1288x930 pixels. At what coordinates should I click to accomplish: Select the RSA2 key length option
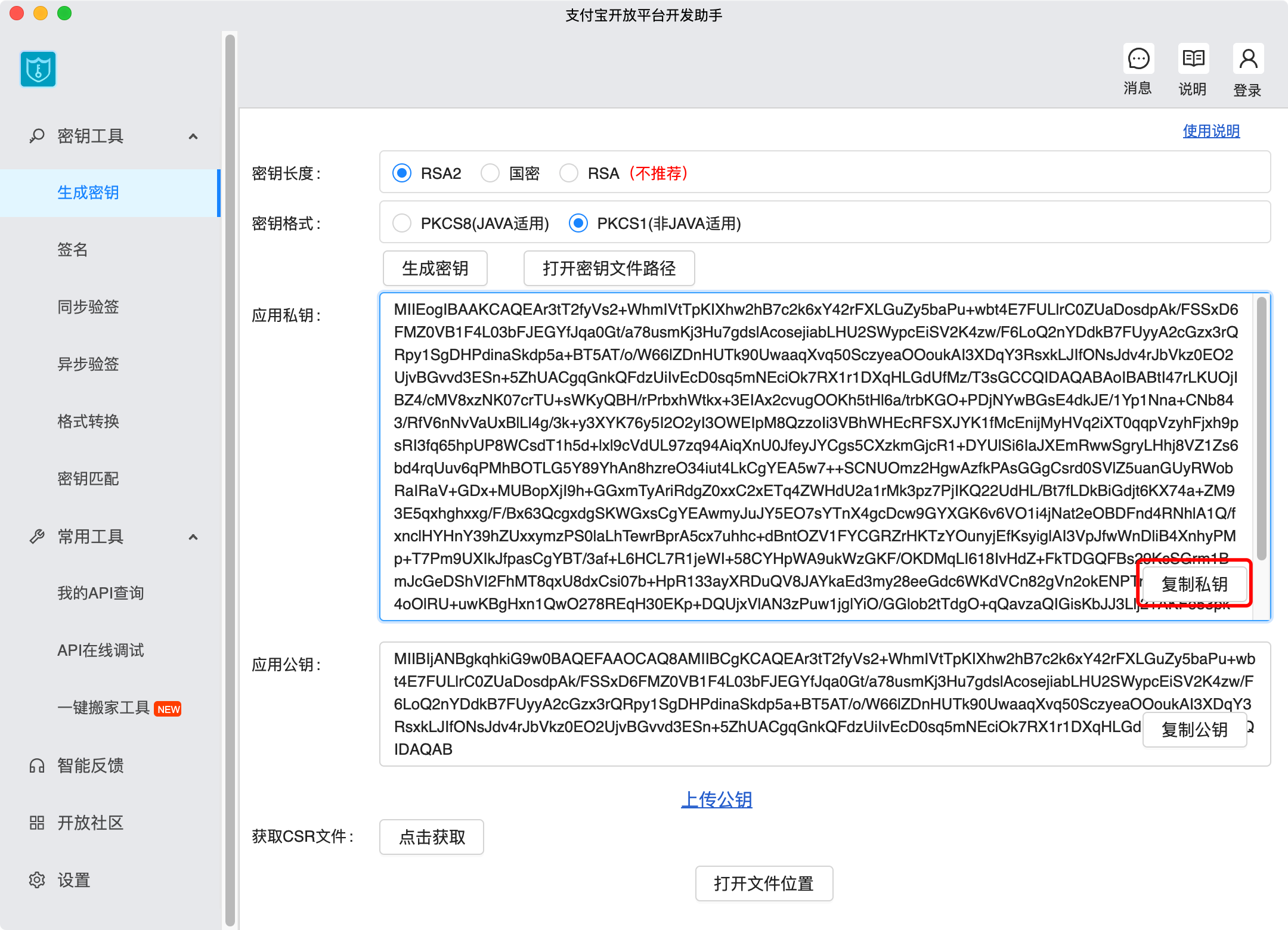[402, 173]
